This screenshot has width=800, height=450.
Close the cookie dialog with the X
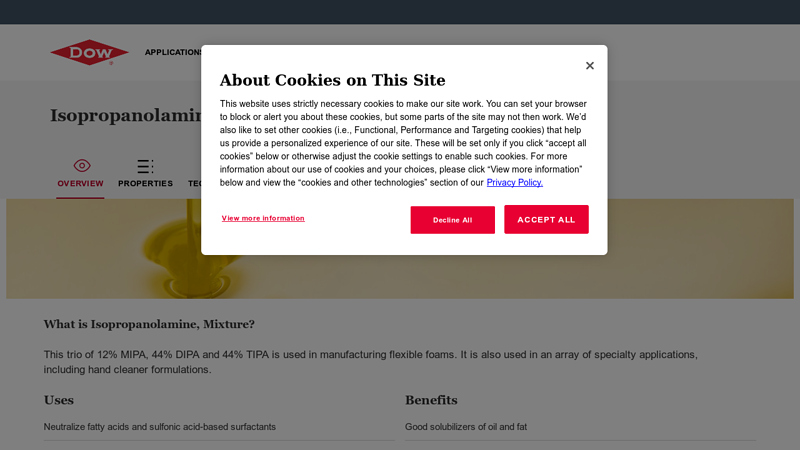coord(590,66)
